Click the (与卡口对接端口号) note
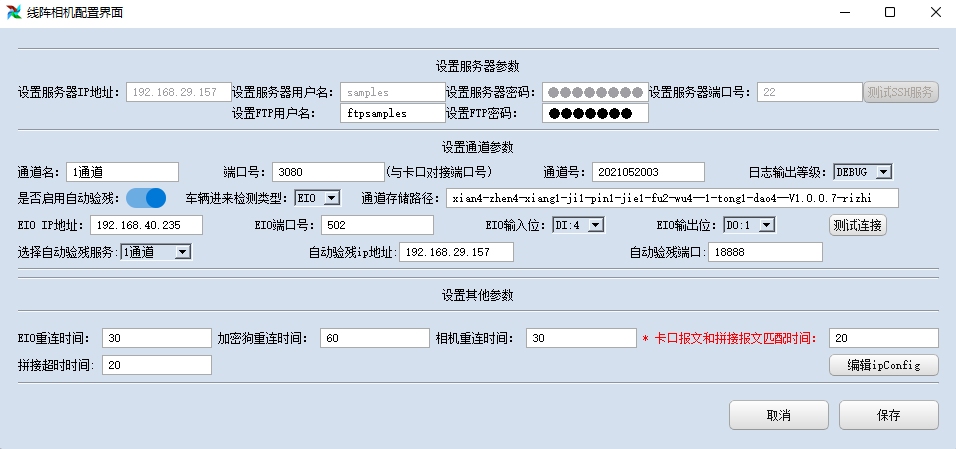 [438, 171]
